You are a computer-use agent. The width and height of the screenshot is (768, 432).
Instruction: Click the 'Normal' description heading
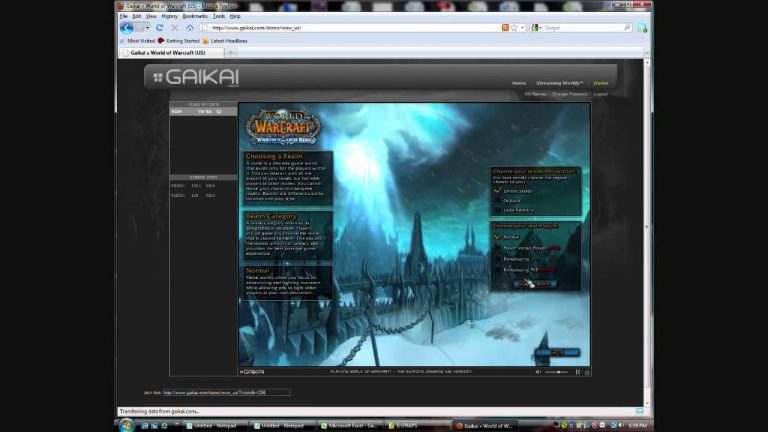click(258, 270)
